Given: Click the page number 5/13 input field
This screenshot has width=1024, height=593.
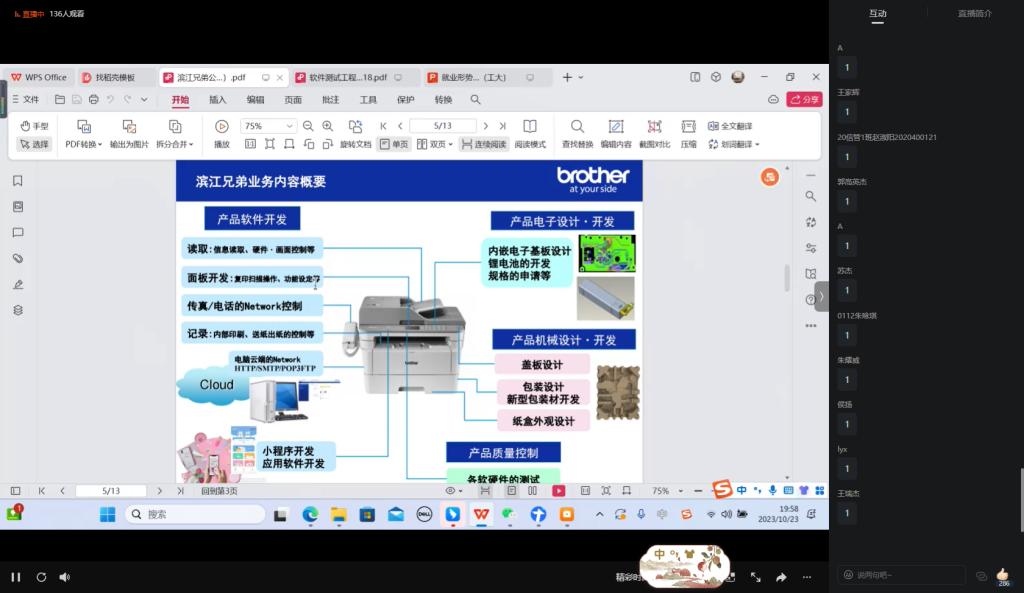Looking at the screenshot, I should coord(443,126).
